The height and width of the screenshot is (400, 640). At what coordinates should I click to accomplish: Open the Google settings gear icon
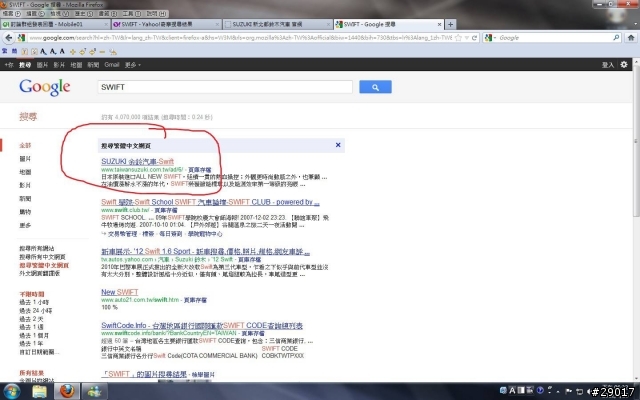coord(624,64)
